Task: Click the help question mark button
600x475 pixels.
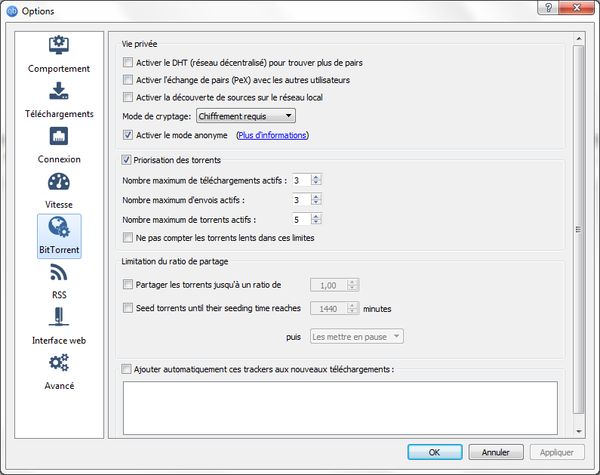Action: click(548, 8)
